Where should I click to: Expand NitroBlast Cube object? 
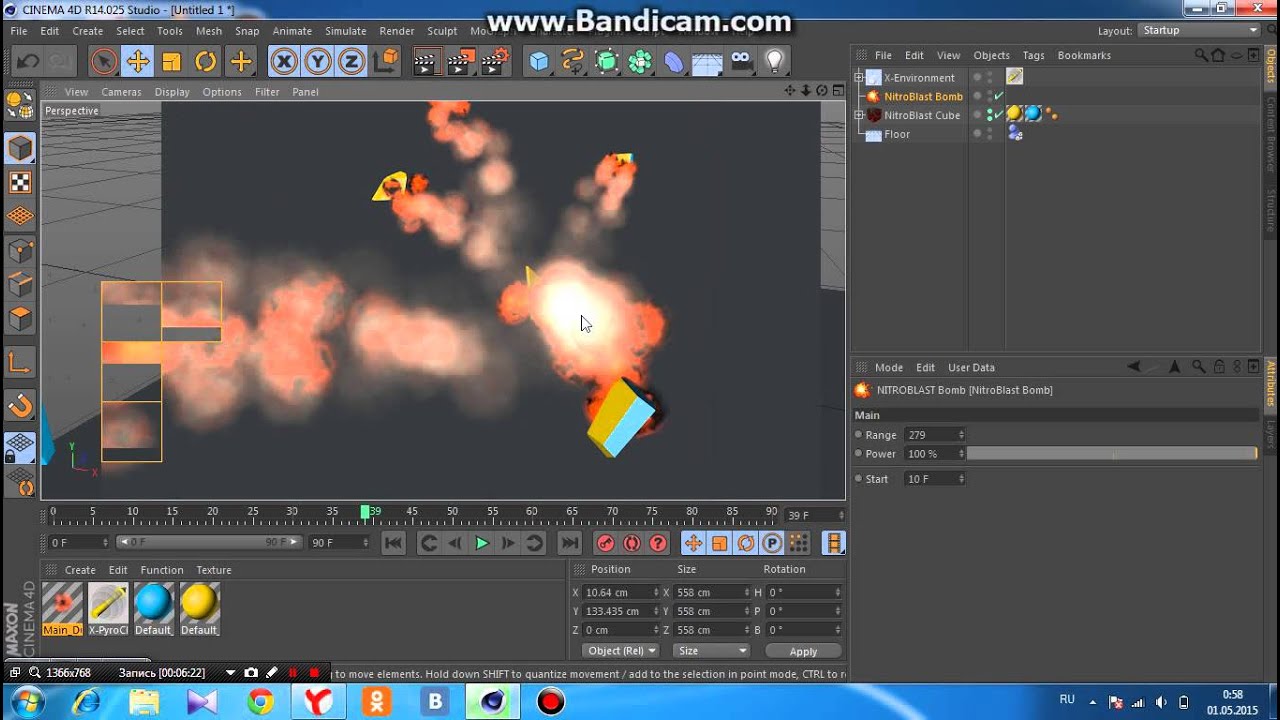click(858, 116)
